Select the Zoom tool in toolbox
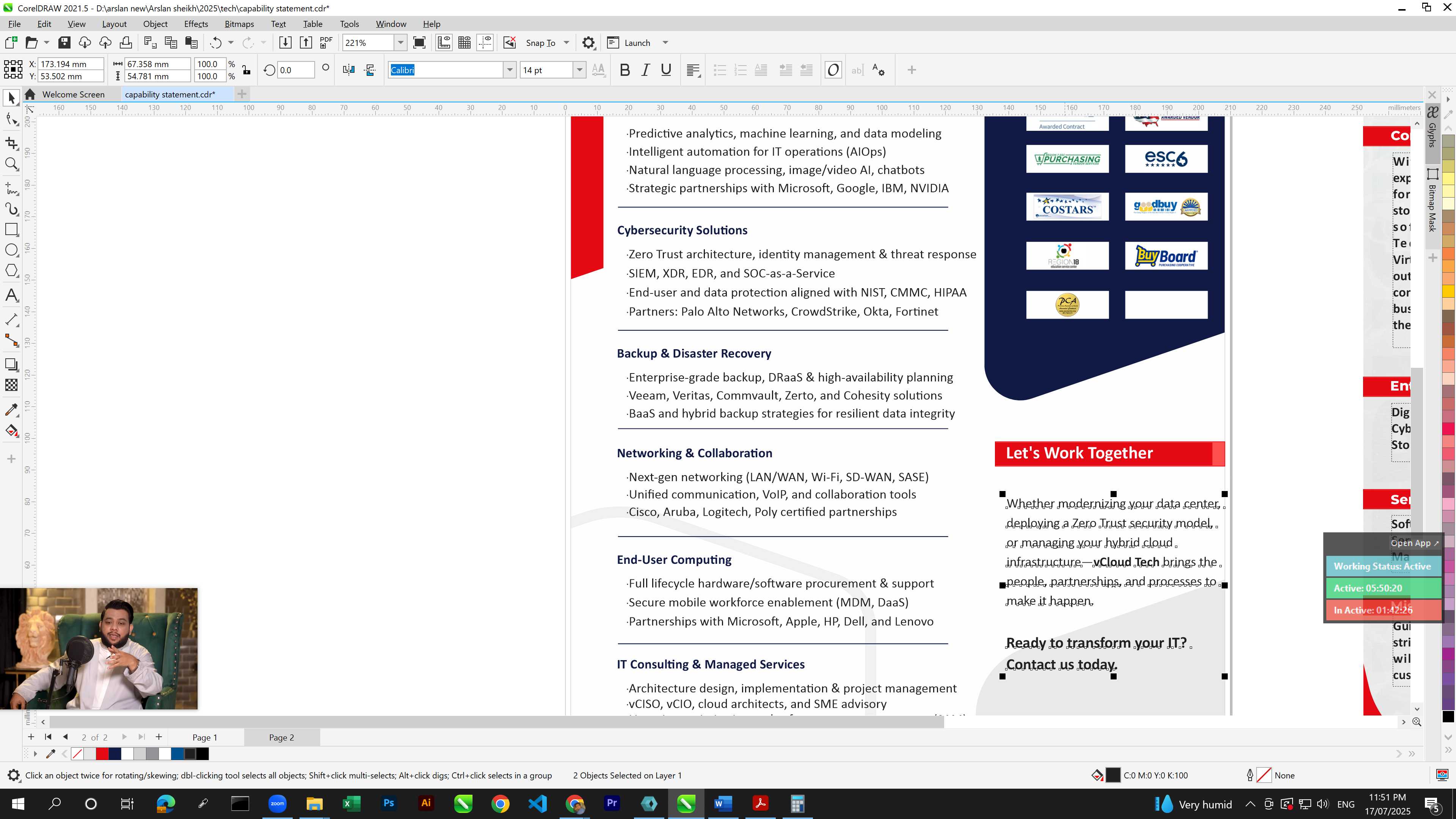Image resolution: width=1456 pixels, height=819 pixels. (x=11, y=165)
